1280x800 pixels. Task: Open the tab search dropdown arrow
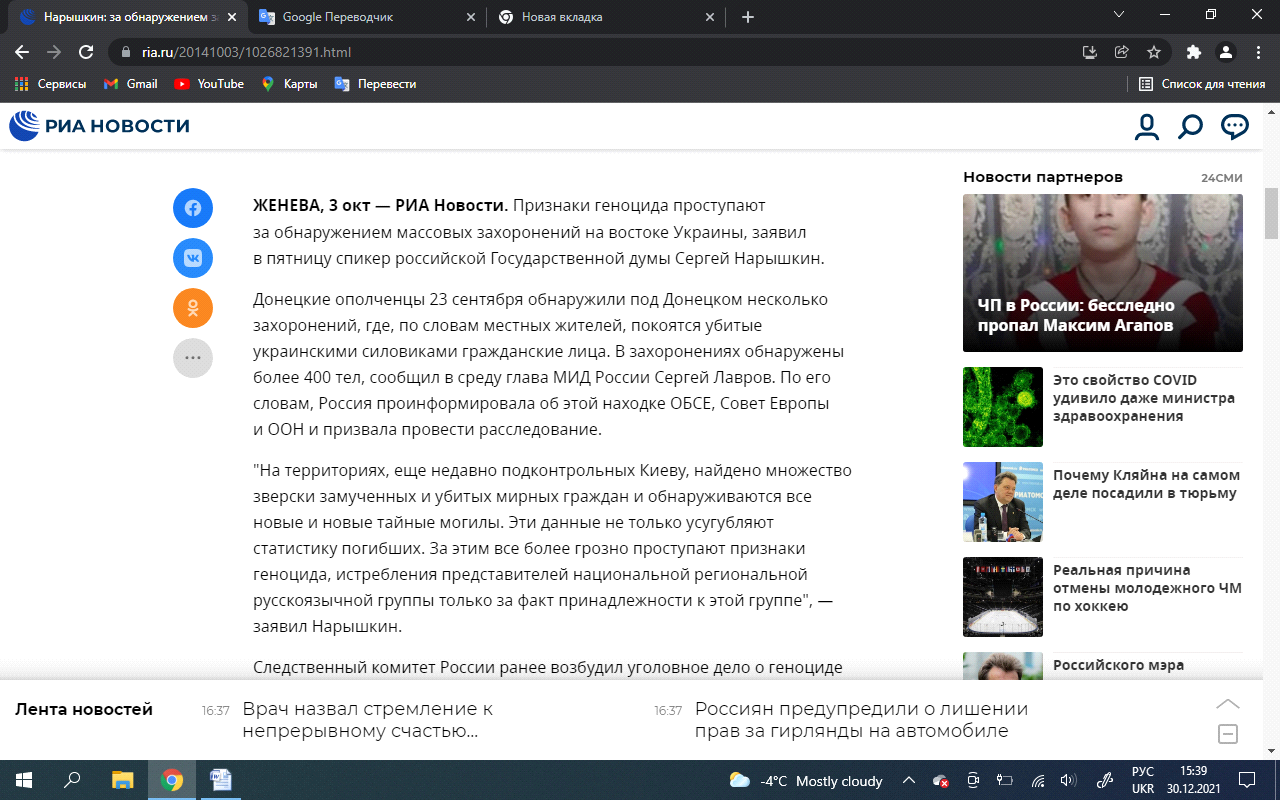1119,16
